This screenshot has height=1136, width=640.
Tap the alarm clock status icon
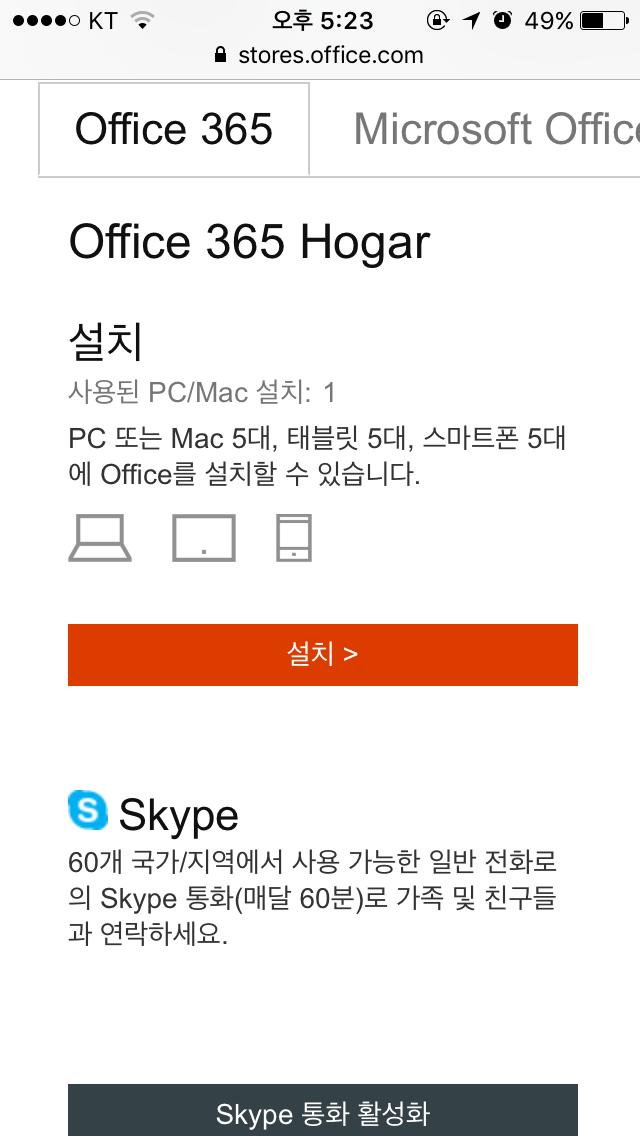click(503, 20)
